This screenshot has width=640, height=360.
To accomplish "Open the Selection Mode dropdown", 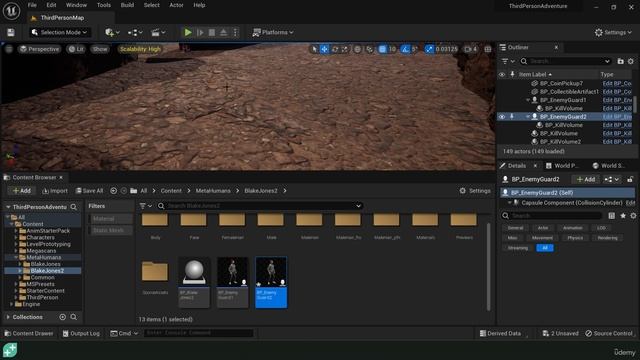I will (60, 32).
